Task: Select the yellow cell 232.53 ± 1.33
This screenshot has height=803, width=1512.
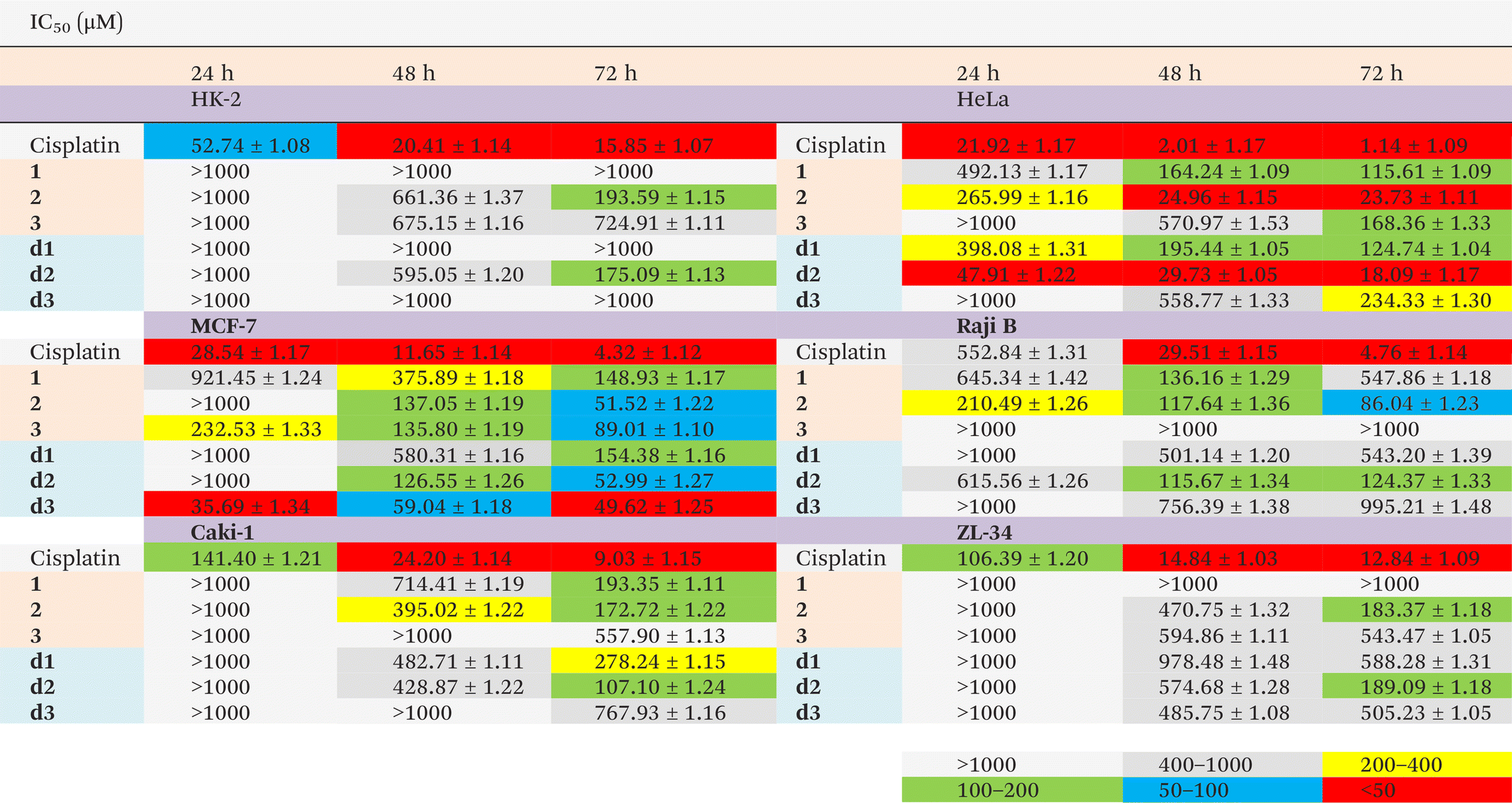Action: 240,429
